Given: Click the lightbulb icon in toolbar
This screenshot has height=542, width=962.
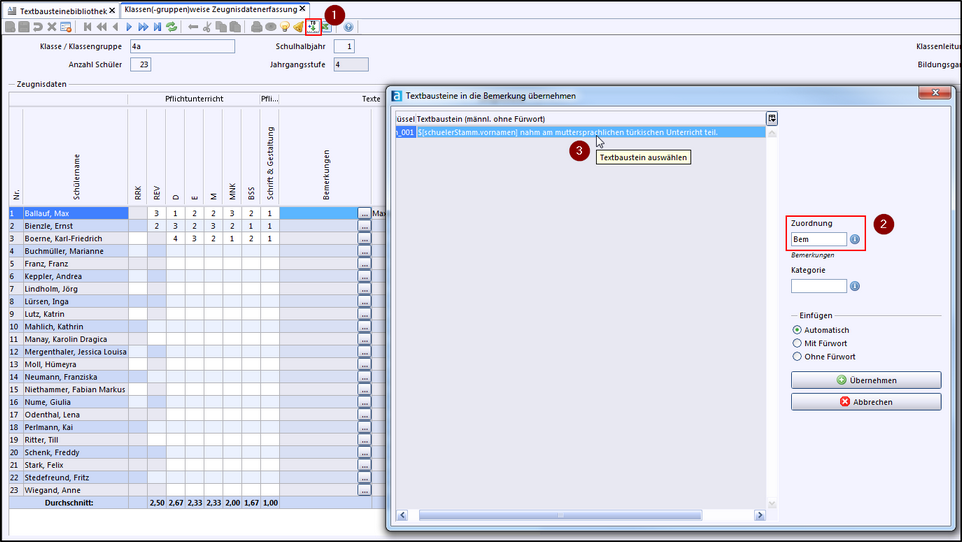Looking at the screenshot, I should coord(284,27).
